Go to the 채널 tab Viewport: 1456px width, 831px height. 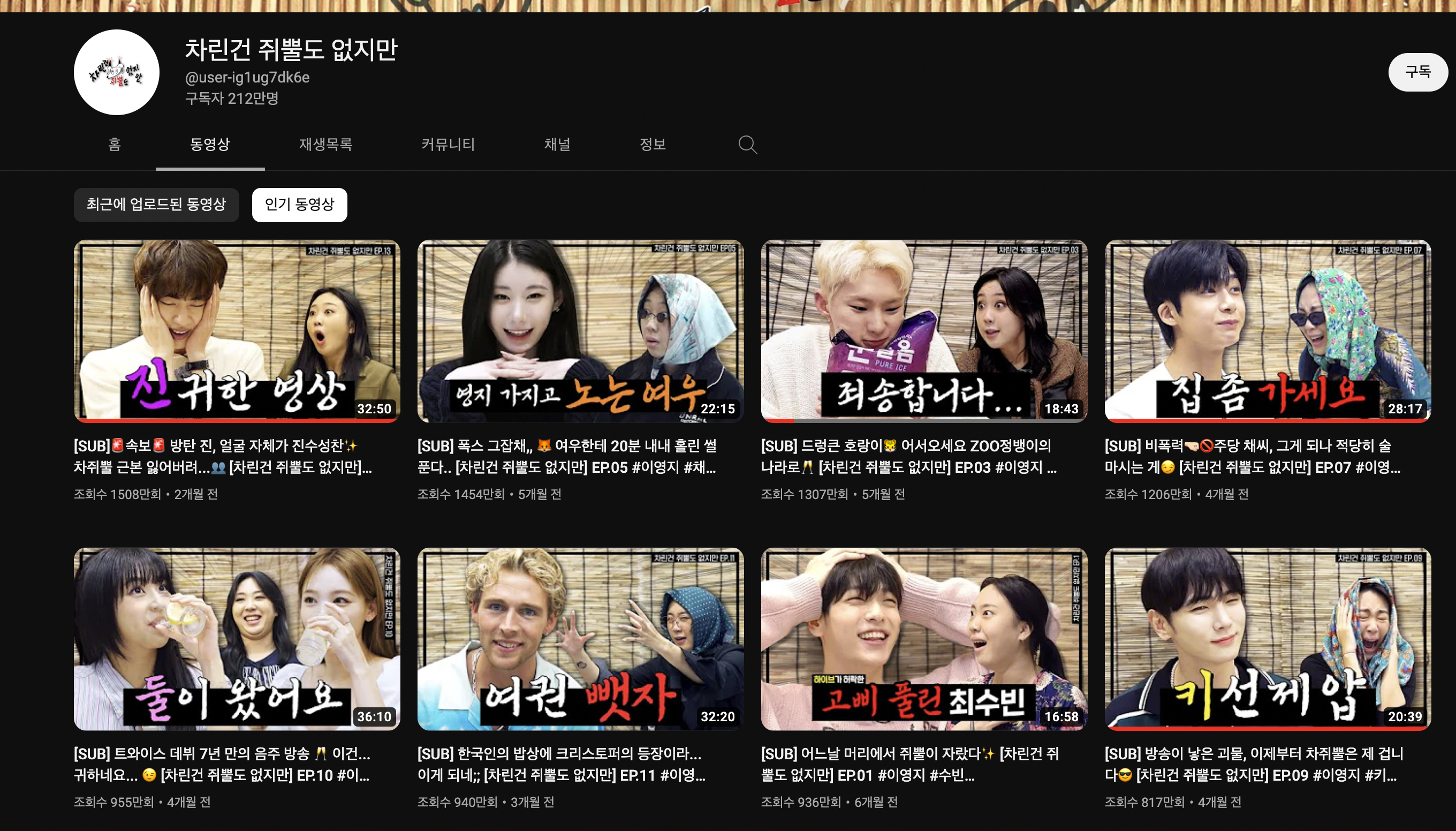tap(557, 145)
